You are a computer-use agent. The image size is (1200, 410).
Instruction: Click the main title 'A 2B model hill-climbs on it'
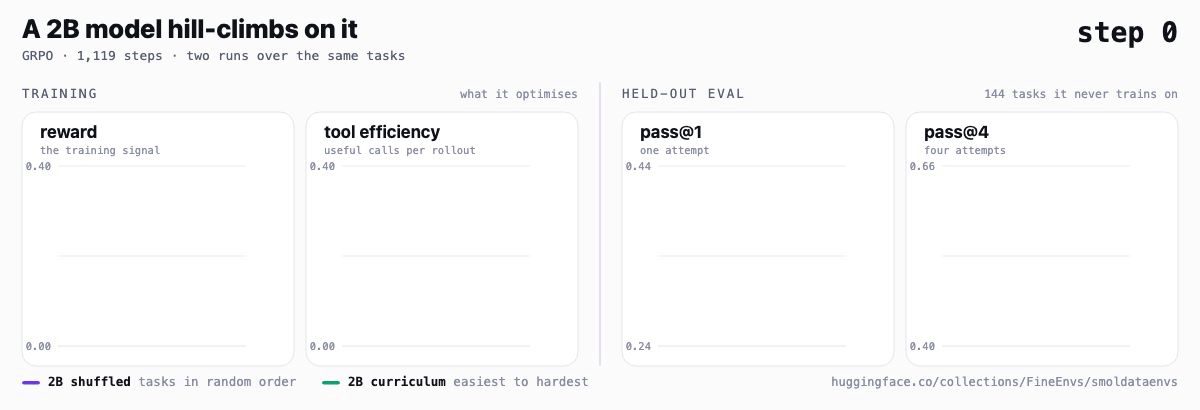pos(190,30)
